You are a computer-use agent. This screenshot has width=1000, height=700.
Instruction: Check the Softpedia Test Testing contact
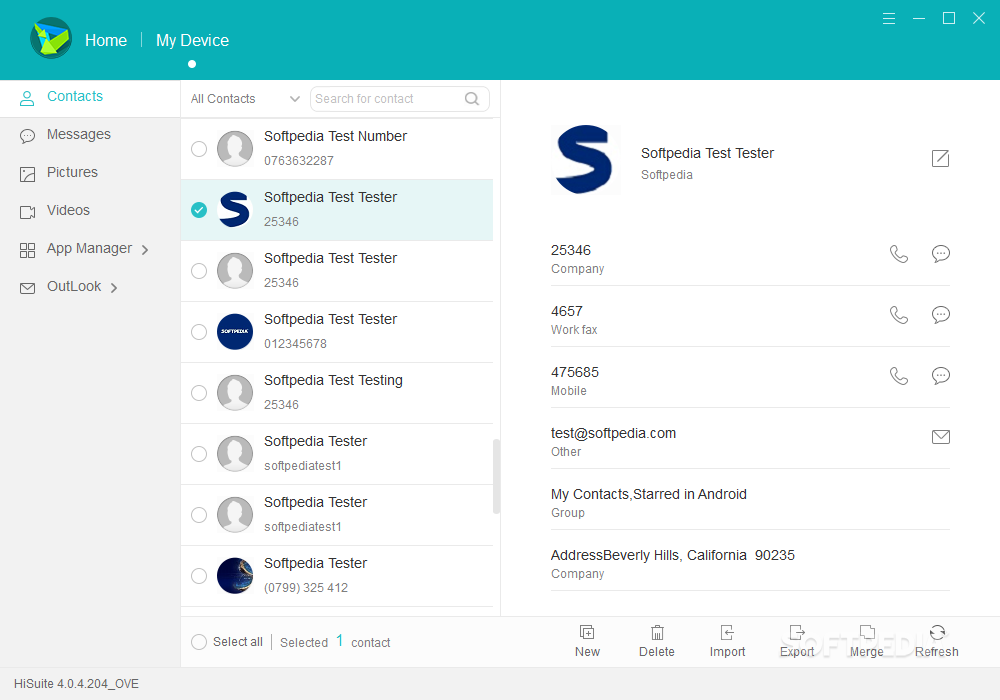click(199, 393)
